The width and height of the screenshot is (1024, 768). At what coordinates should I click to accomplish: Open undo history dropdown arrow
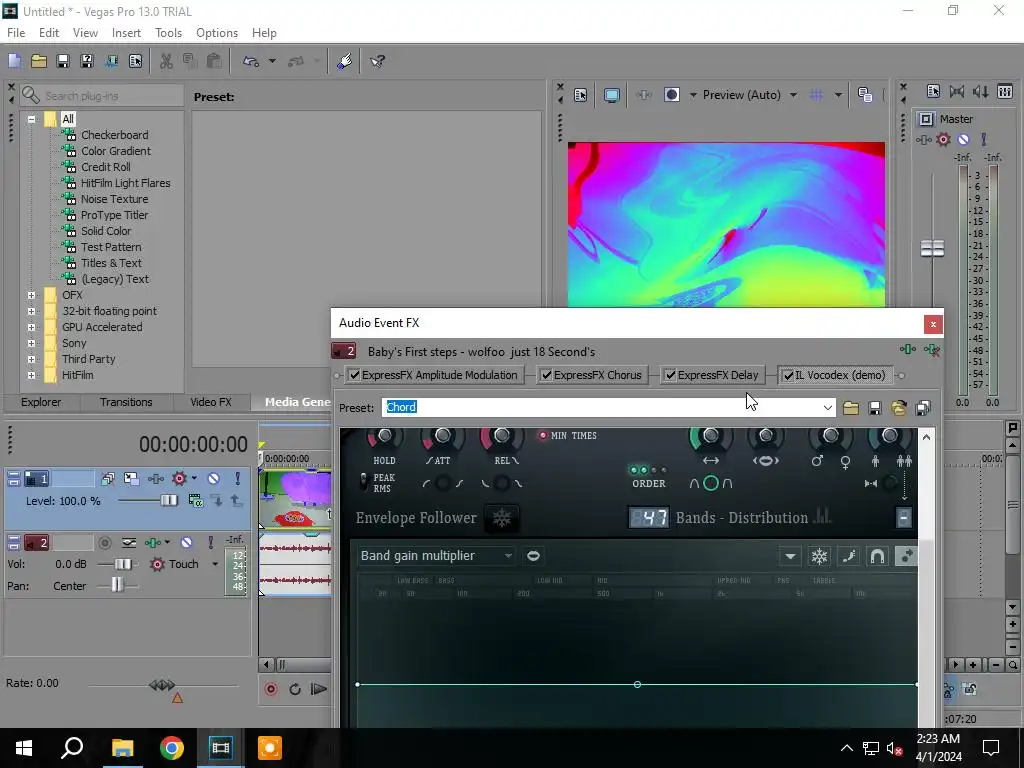coord(272,61)
